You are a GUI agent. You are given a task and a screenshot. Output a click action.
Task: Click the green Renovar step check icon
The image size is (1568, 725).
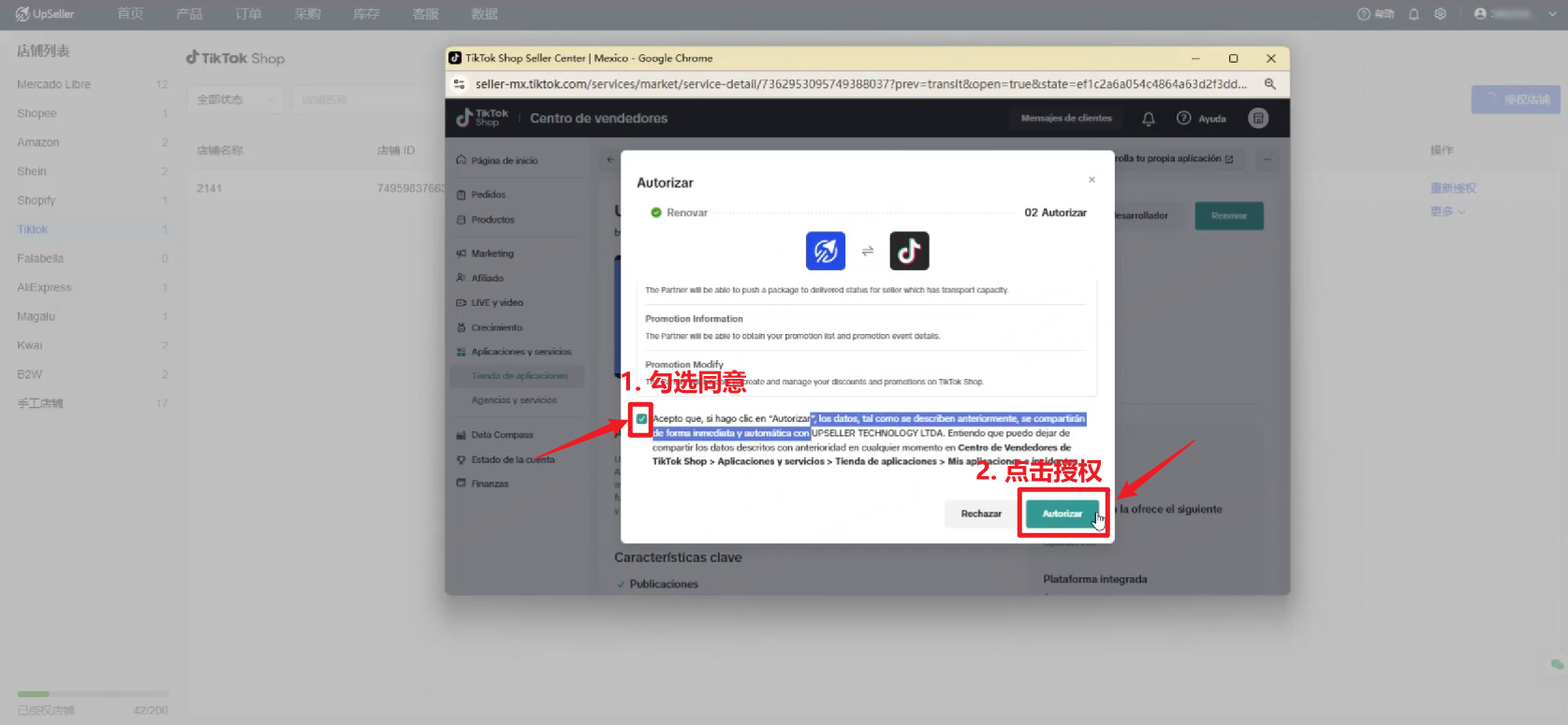click(x=656, y=212)
